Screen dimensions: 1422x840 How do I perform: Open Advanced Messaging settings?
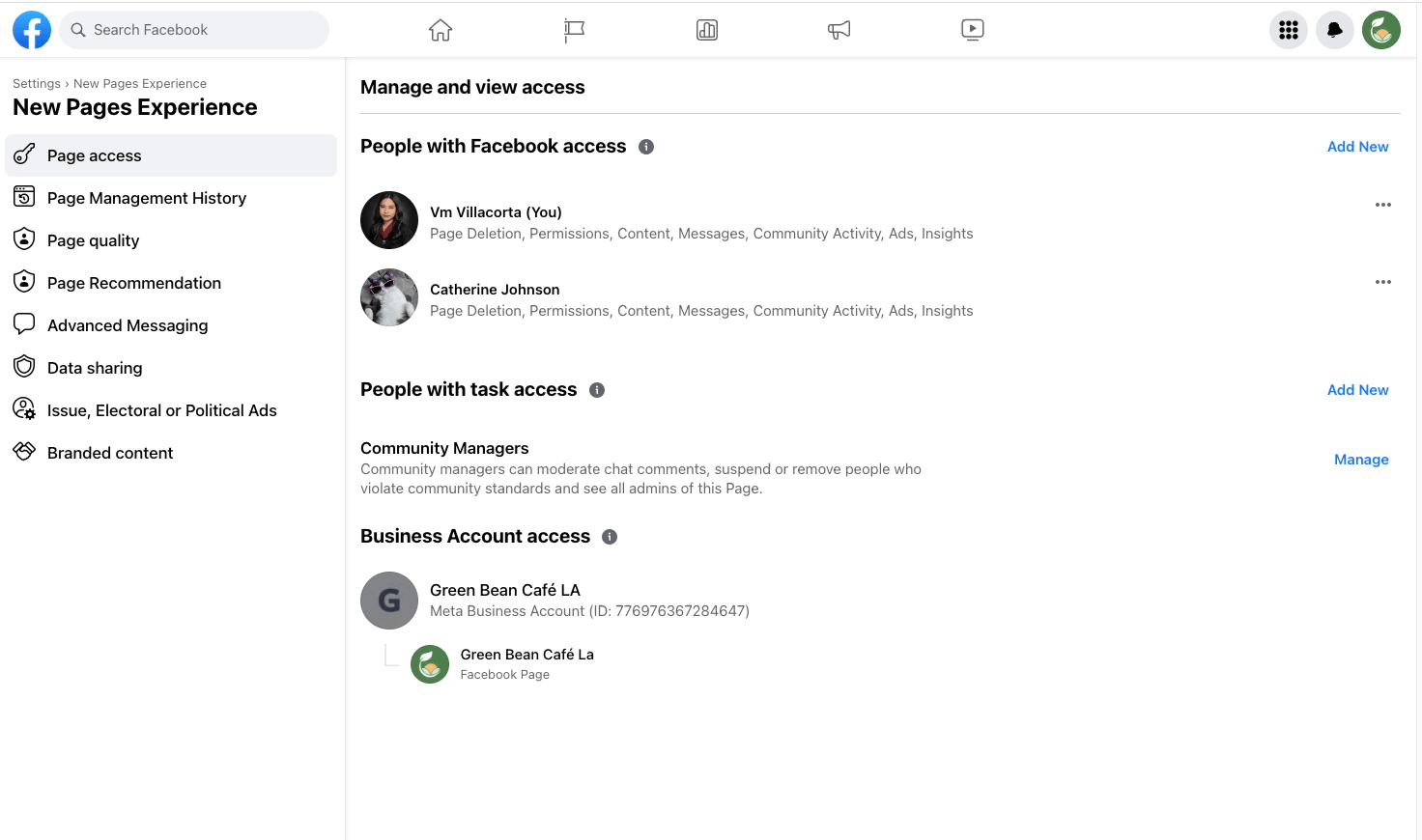pos(171,325)
